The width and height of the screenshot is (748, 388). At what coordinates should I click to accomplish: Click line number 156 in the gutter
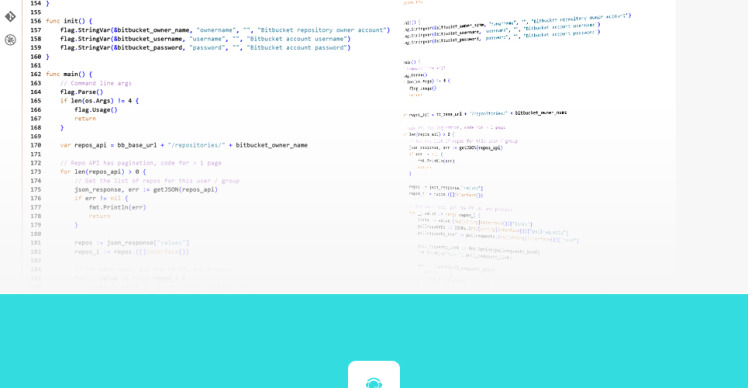pos(35,21)
